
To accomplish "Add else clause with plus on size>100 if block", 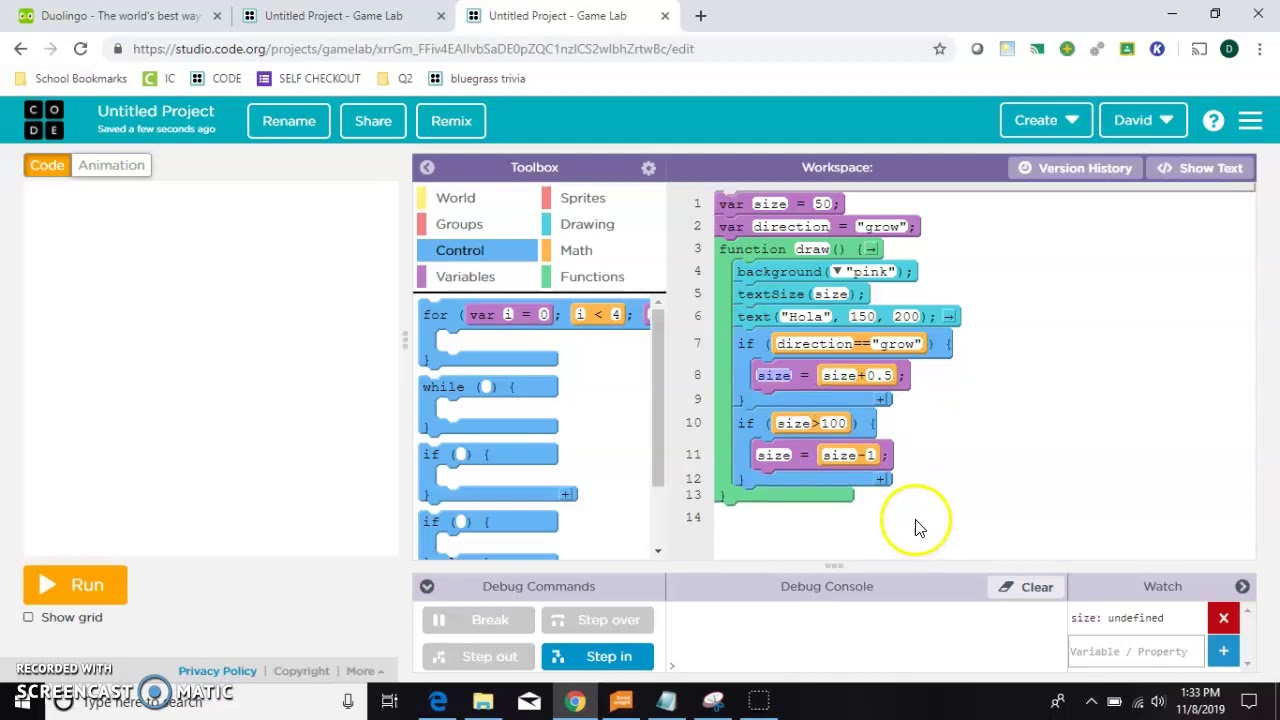I will click(881, 479).
